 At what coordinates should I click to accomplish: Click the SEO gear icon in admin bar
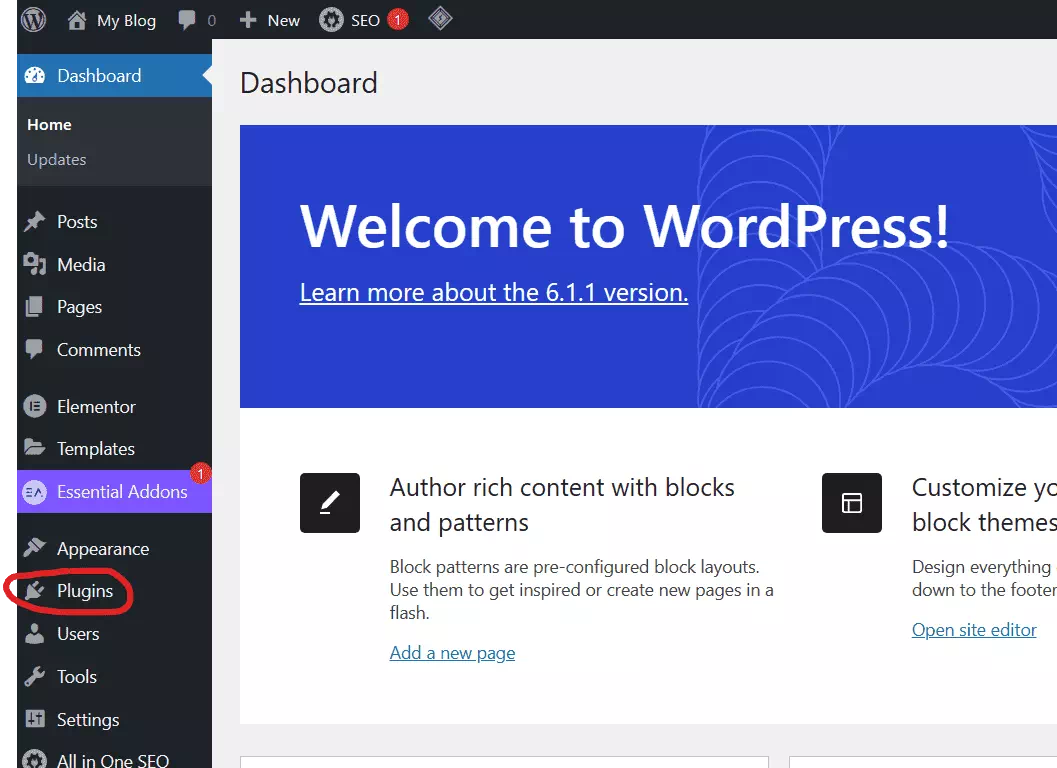(331, 20)
